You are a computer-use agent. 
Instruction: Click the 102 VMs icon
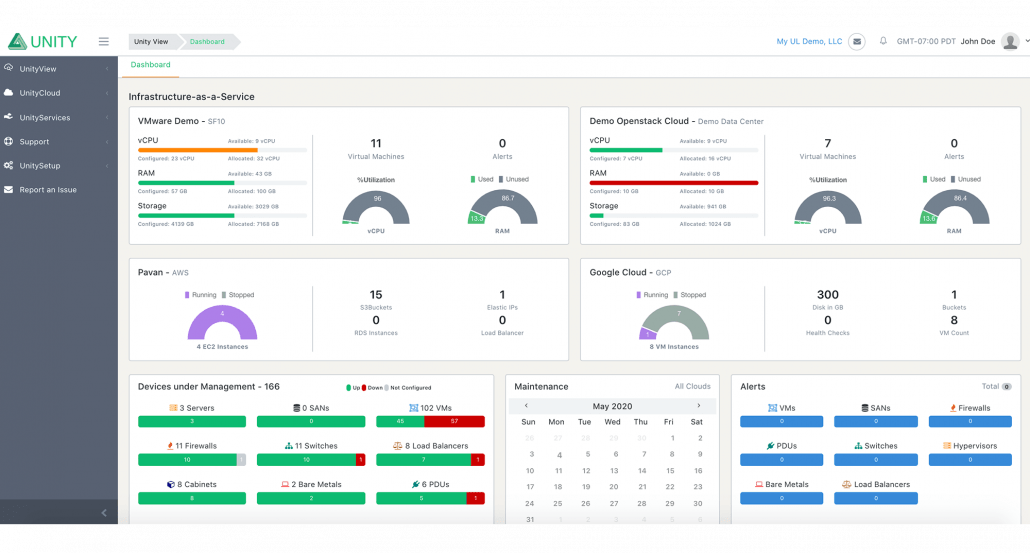pyautogui.click(x=413, y=408)
